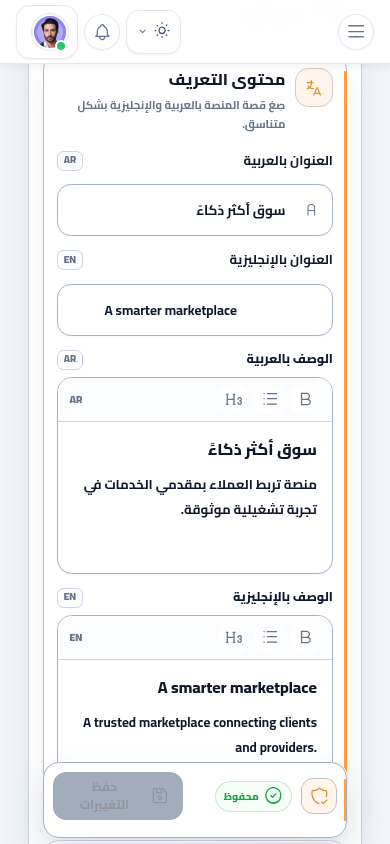Screen dimensions: 390x844
Task: Toggle bold in the Arabic description editor
Action: pos(305,399)
